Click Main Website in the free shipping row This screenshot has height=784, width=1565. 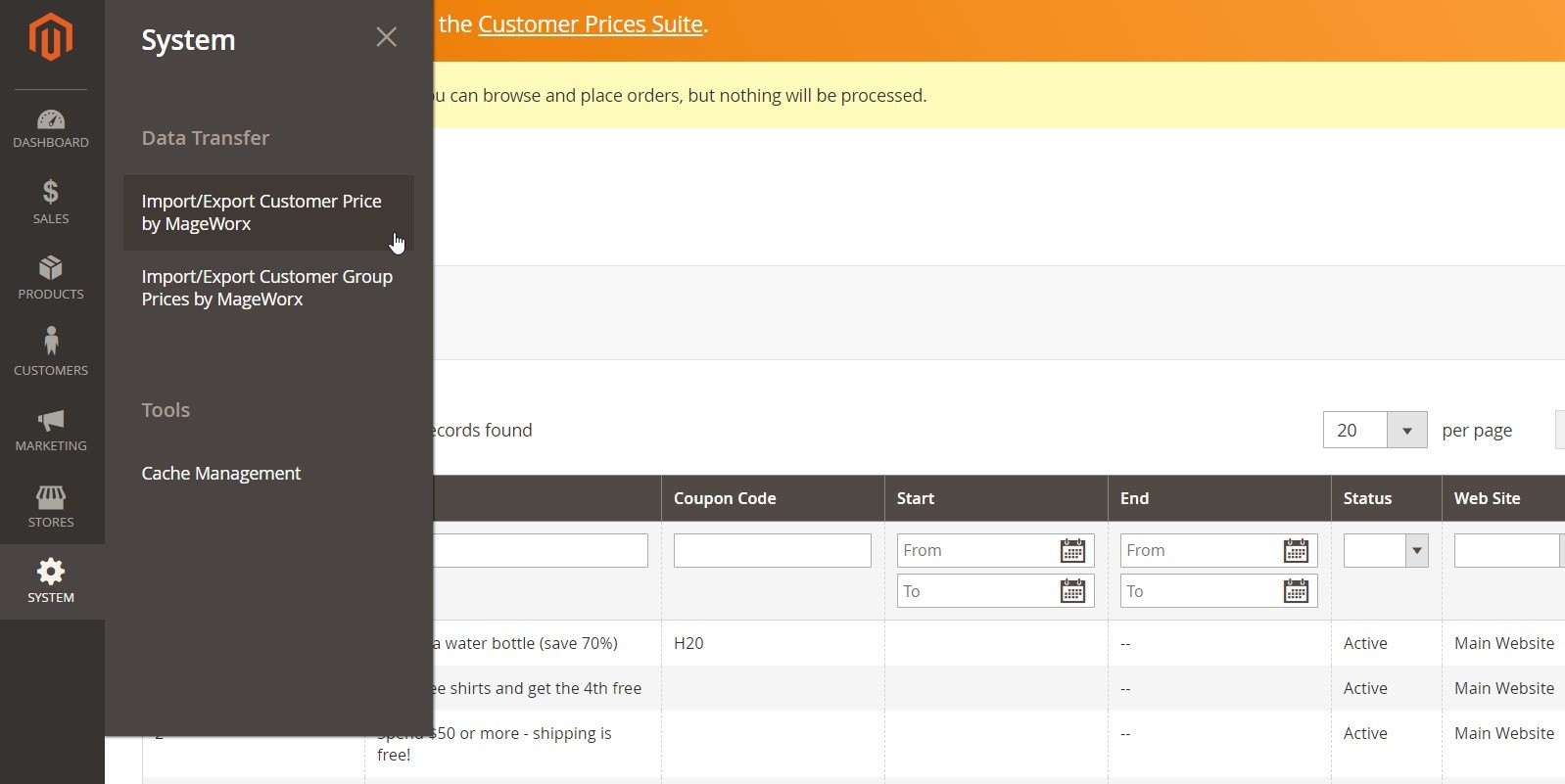click(1504, 733)
